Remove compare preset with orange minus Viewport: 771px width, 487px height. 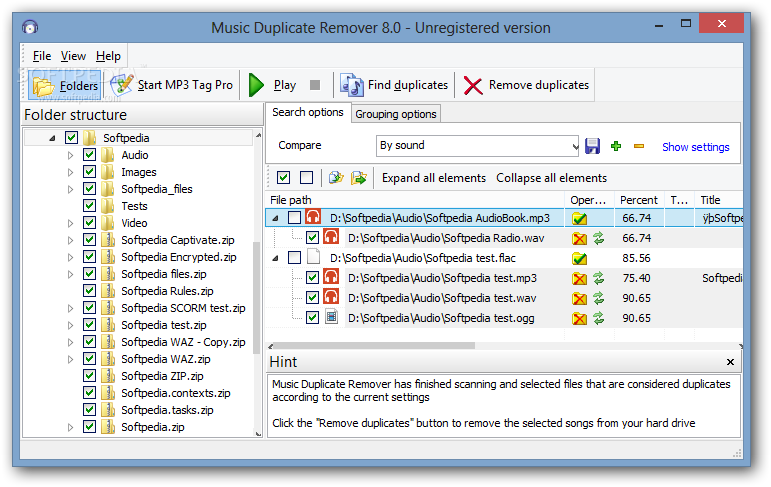(639, 146)
